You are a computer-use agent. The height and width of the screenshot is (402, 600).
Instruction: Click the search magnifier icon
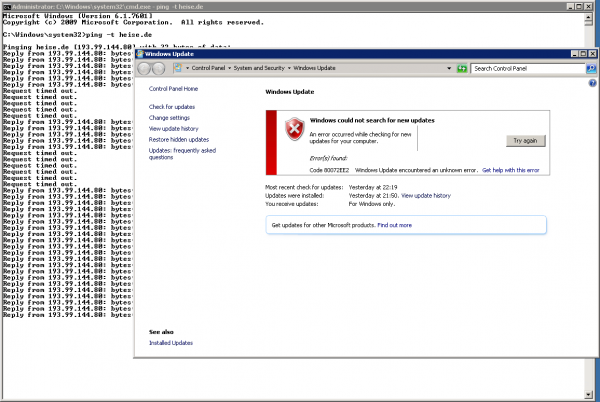pyautogui.click(x=591, y=68)
